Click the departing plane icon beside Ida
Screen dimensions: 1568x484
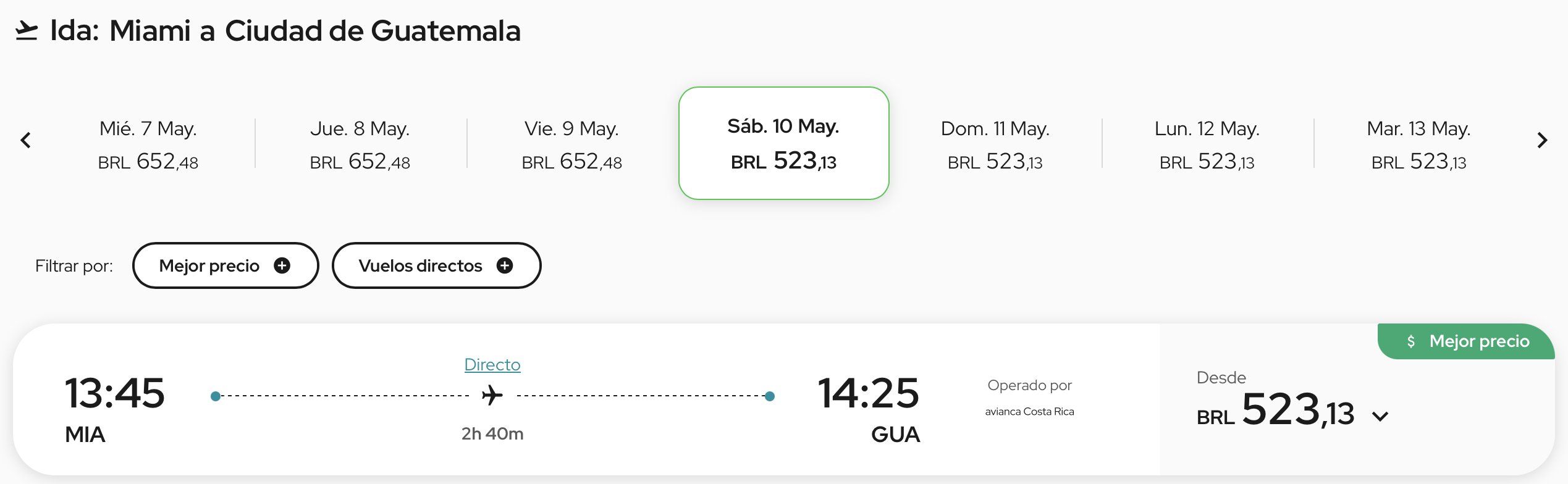(27, 30)
